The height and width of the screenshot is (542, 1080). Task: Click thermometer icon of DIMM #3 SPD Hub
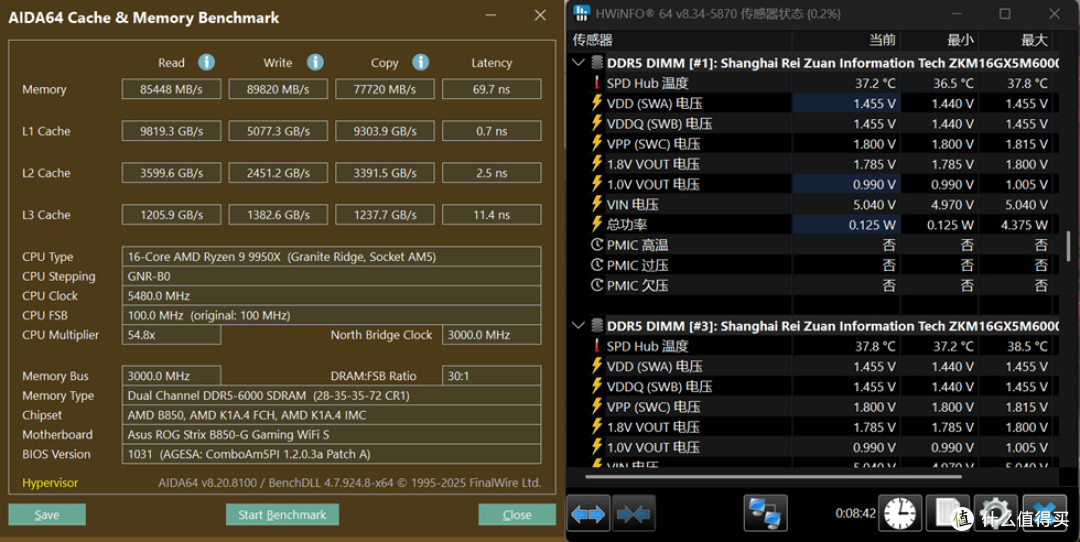pyautogui.click(x=596, y=346)
